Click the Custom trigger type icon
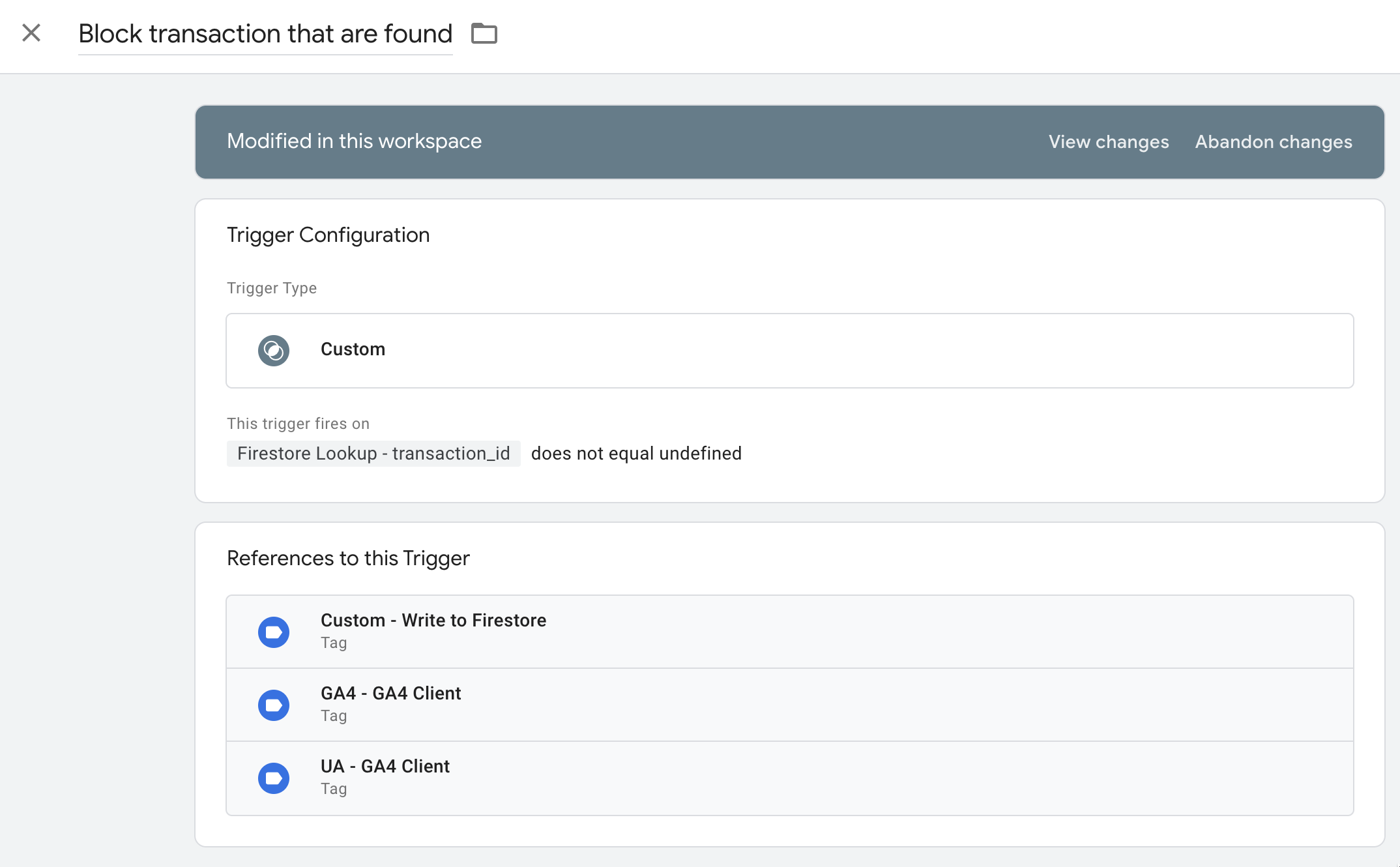This screenshot has height=867, width=1400. (274, 351)
